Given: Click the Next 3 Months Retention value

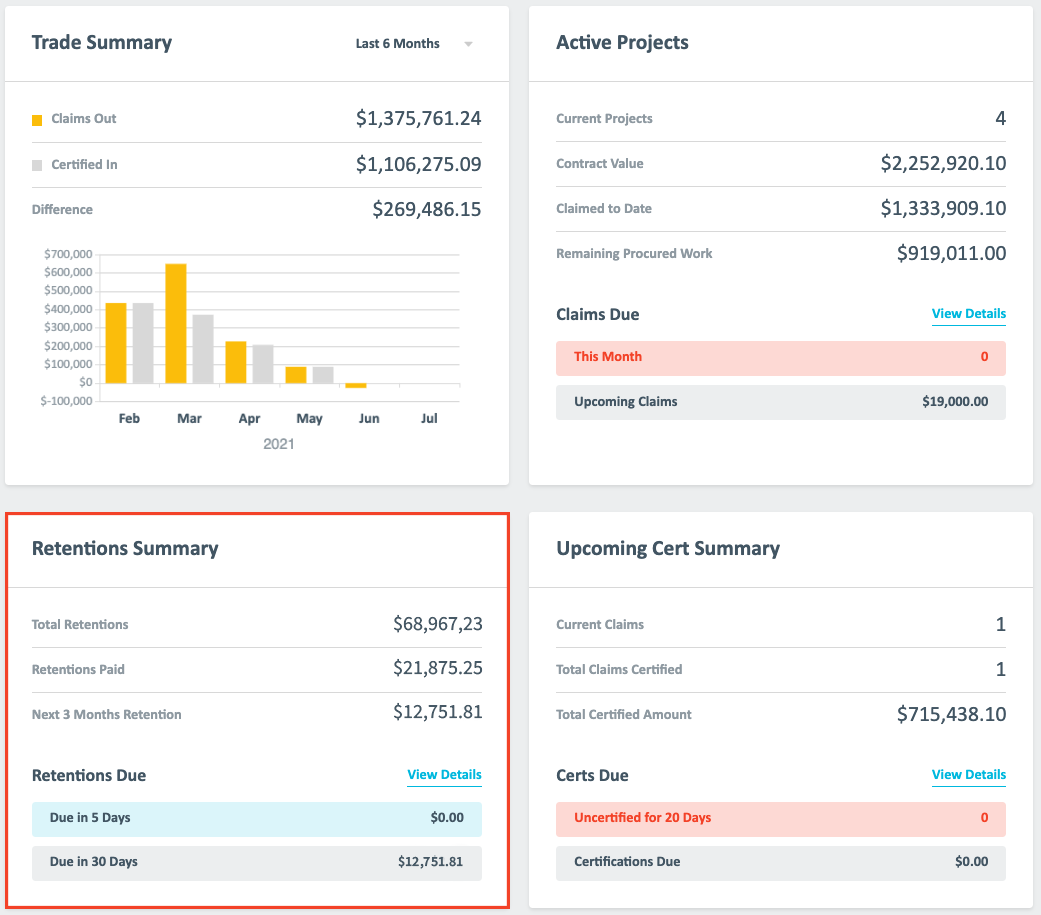Looking at the screenshot, I should (x=438, y=712).
